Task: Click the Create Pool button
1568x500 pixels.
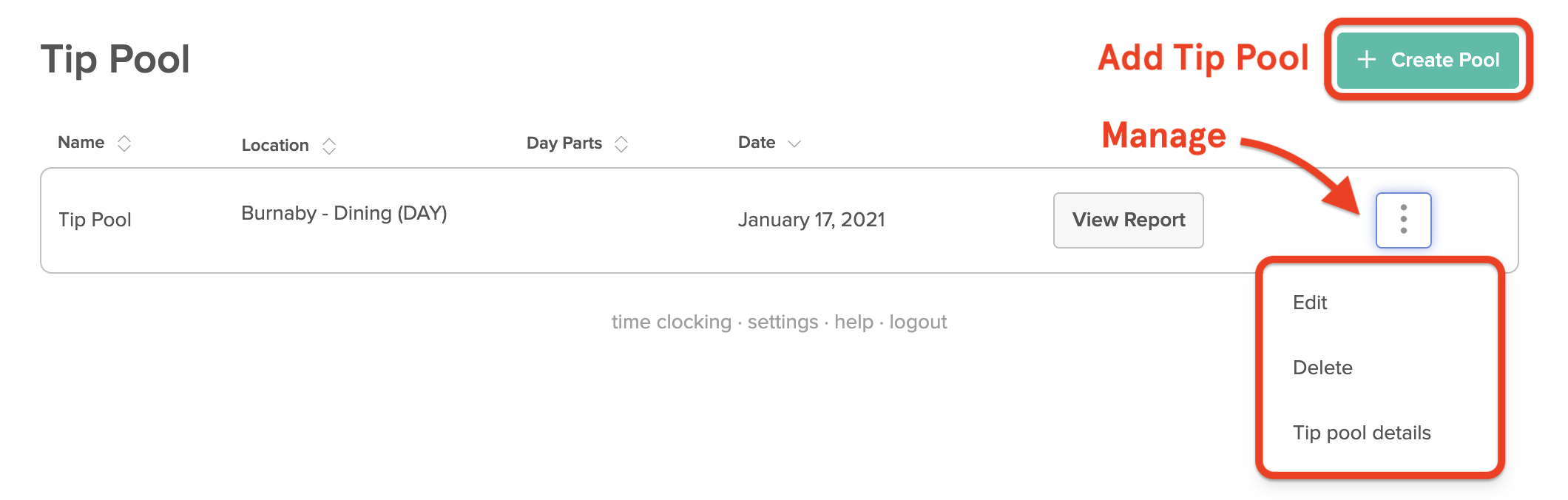Action: (x=1427, y=60)
